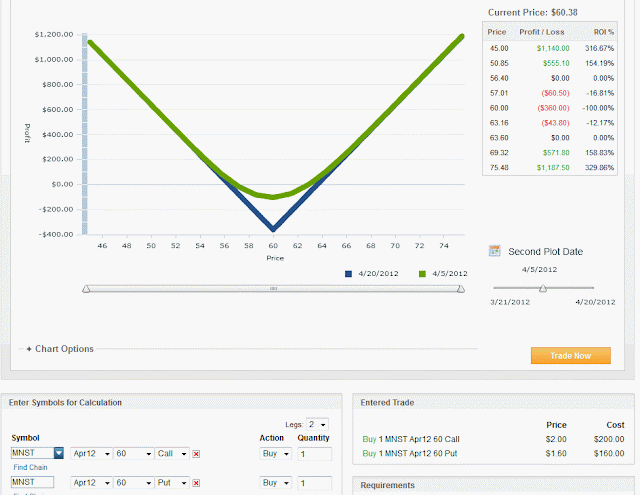This screenshot has width=640, height=495.
Task: Click the Trade Now button
Action: pyautogui.click(x=571, y=355)
